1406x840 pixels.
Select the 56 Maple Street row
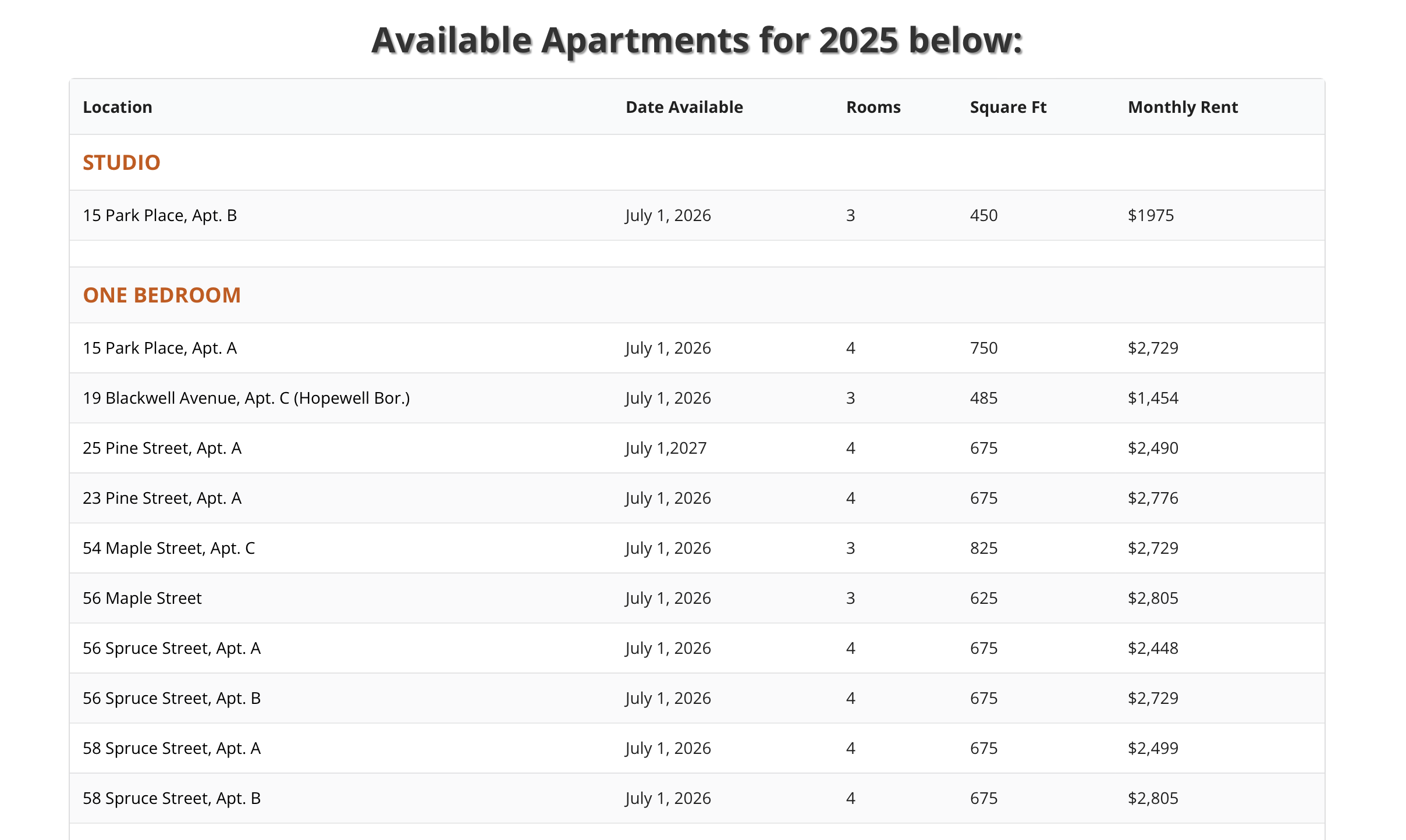[x=142, y=598]
